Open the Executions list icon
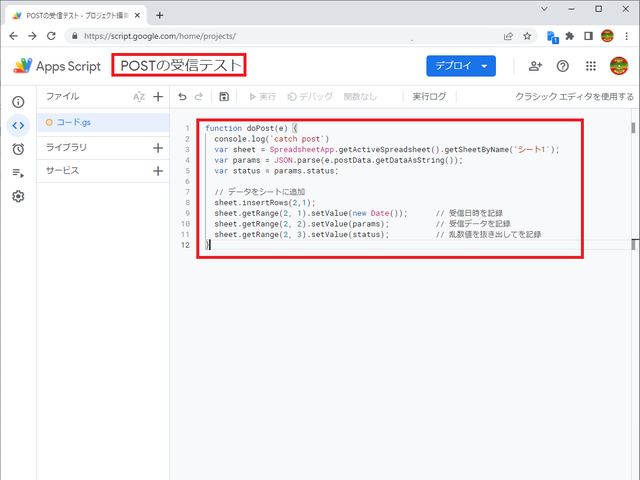 point(18,173)
